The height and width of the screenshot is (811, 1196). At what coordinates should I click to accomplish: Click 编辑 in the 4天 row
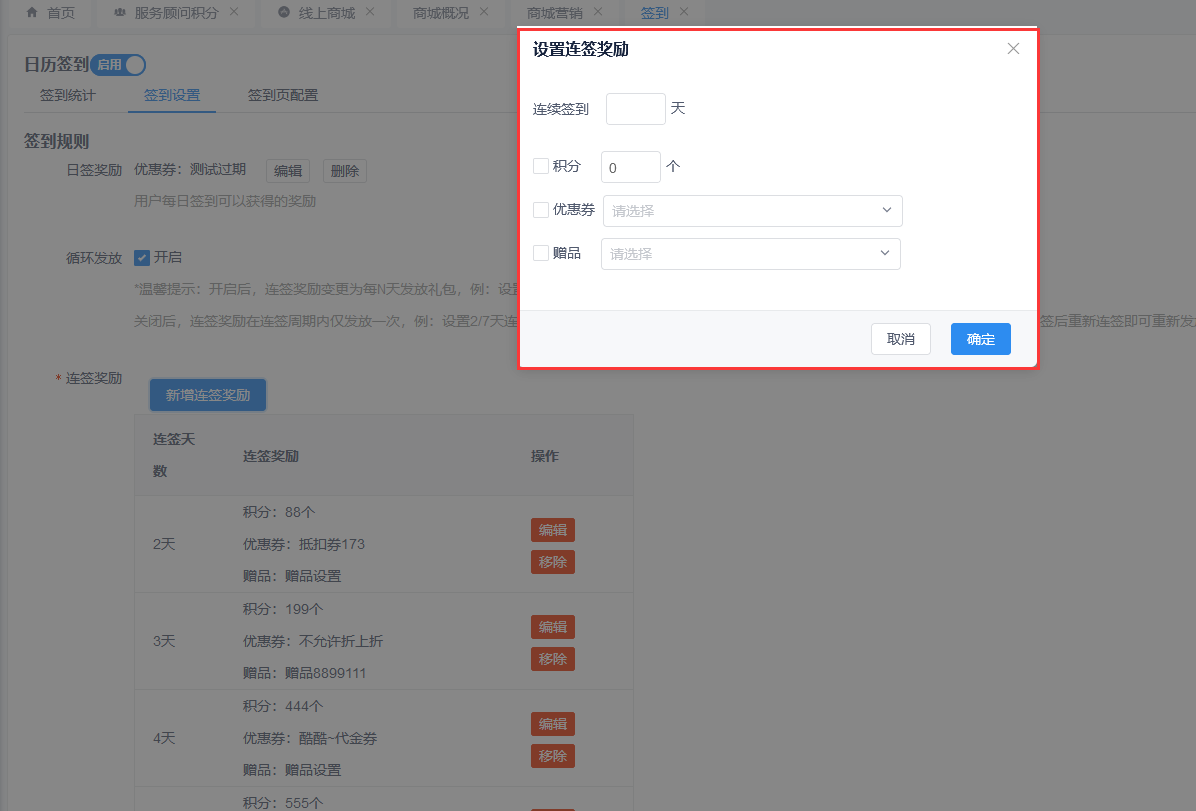pyautogui.click(x=553, y=724)
